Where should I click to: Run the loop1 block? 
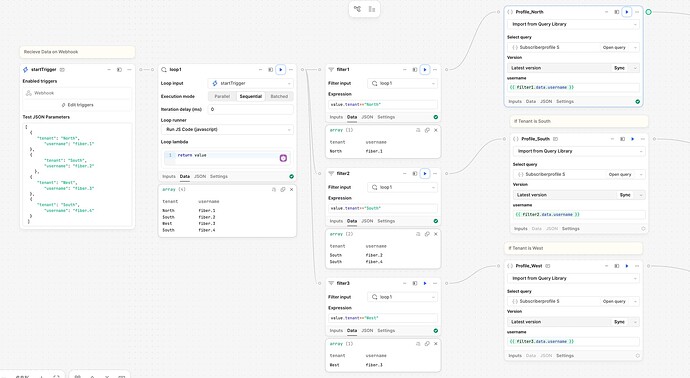point(280,70)
